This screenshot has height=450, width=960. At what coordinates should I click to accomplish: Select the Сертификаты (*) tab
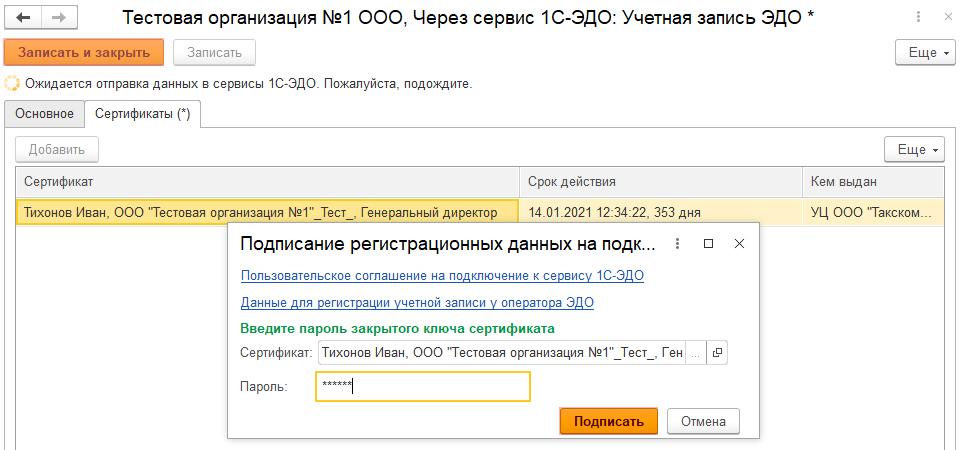(x=142, y=114)
